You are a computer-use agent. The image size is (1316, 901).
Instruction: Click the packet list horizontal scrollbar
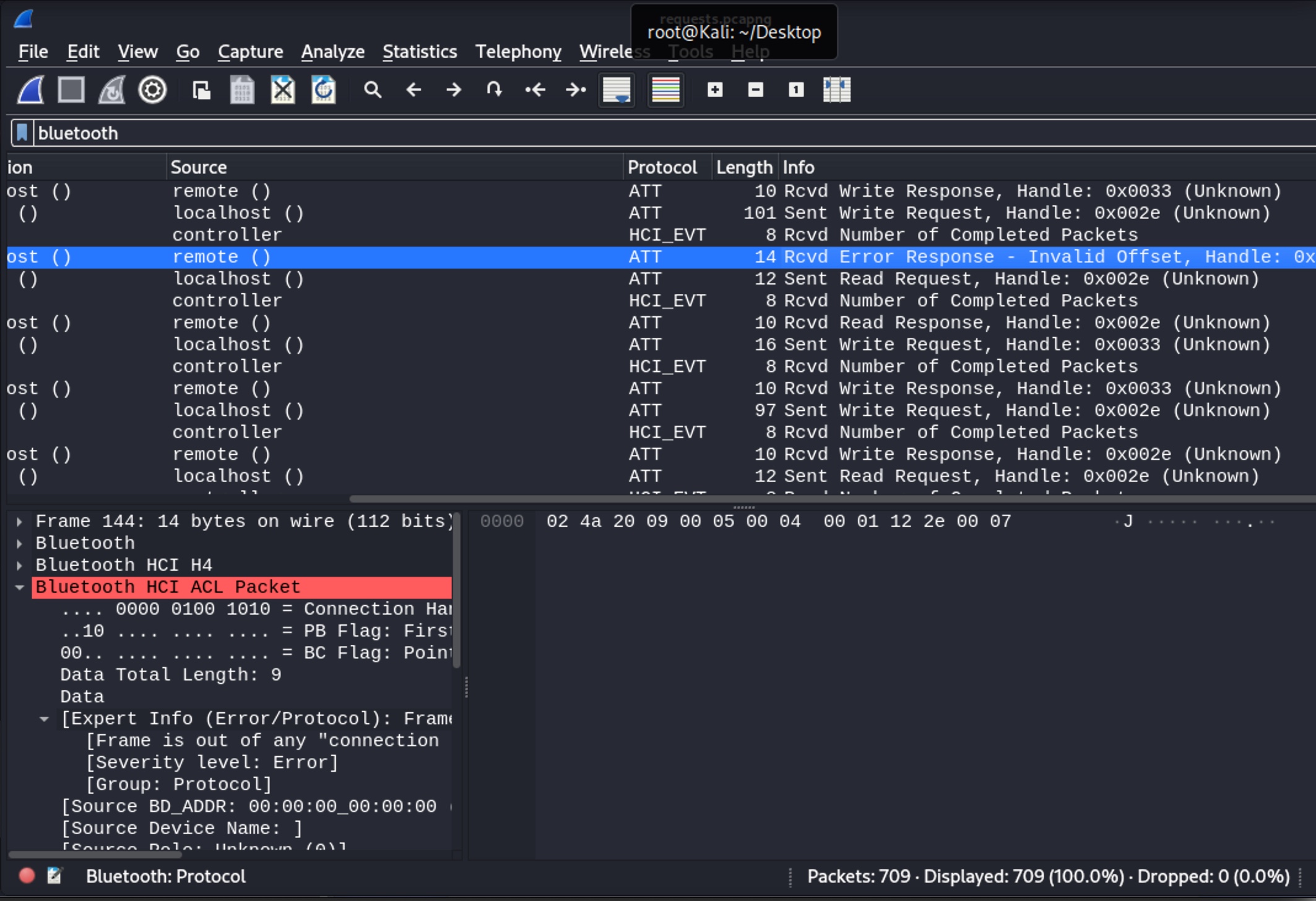click(832, 499)
